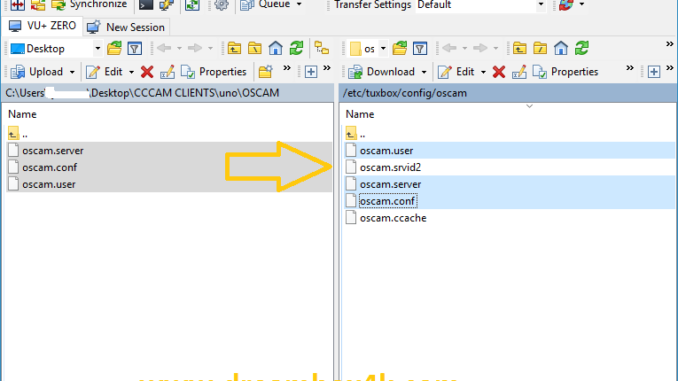Open remote Properties button
The height and width of the screenshot is (381, 678).
(x=566, y=72)
